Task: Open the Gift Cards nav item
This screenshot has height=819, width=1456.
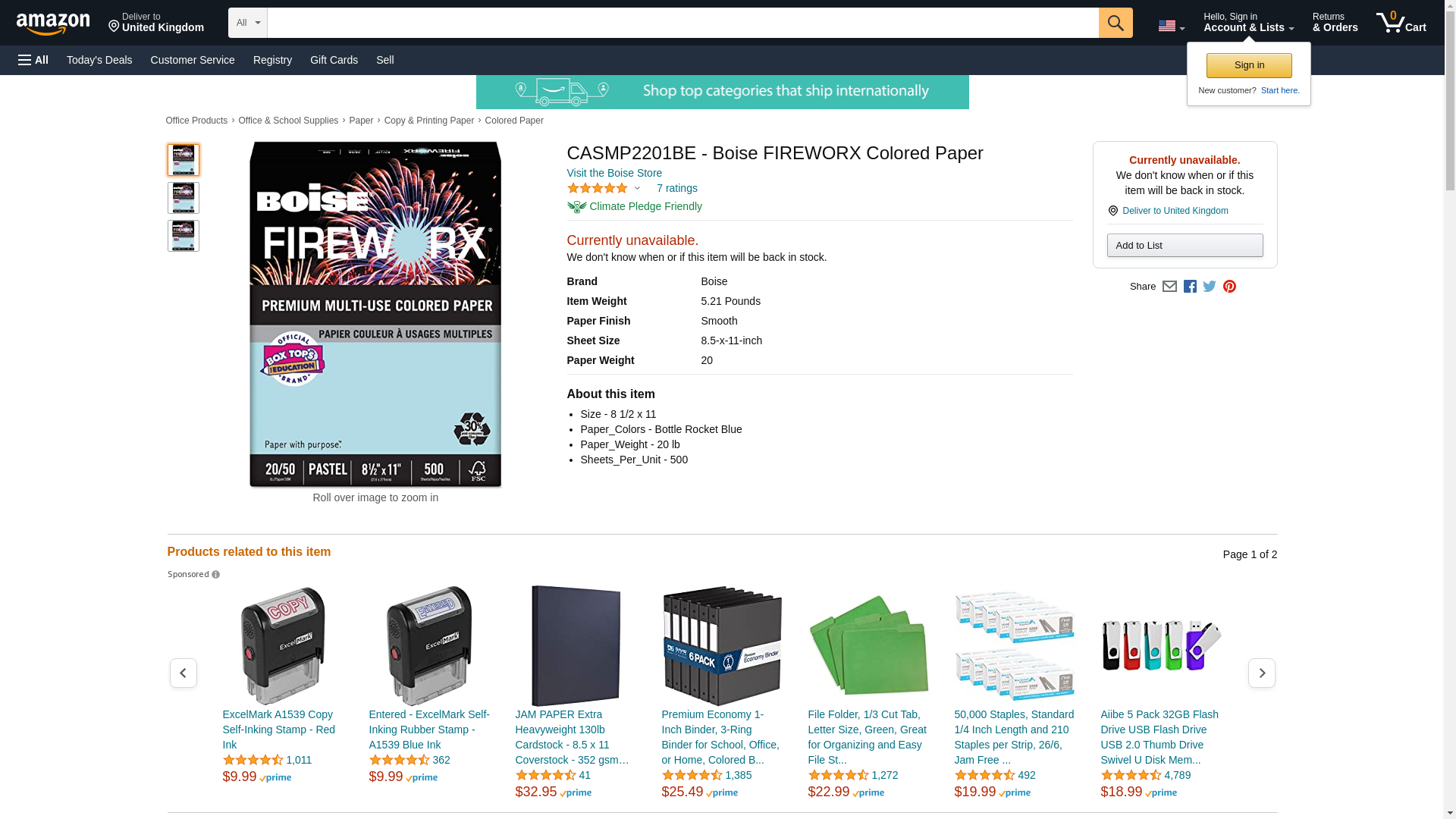Action: click(x=334, y=60)
